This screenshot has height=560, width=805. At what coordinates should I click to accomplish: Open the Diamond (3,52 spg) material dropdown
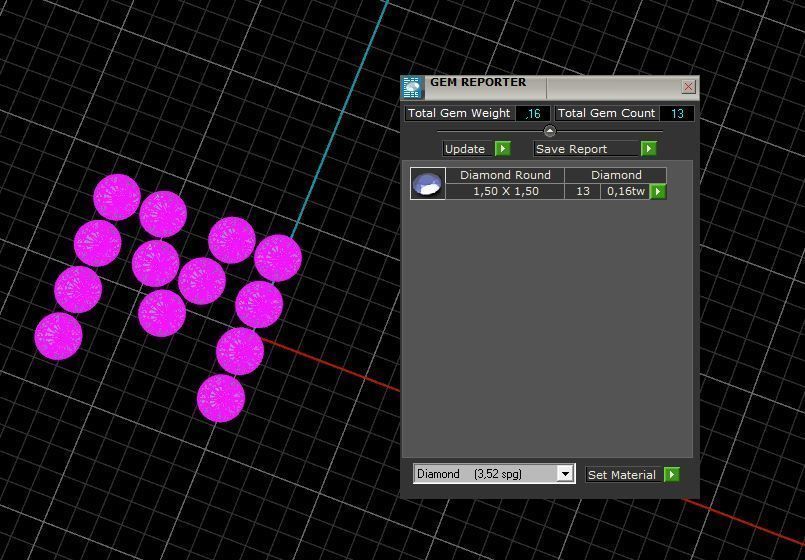pos(565,474)
